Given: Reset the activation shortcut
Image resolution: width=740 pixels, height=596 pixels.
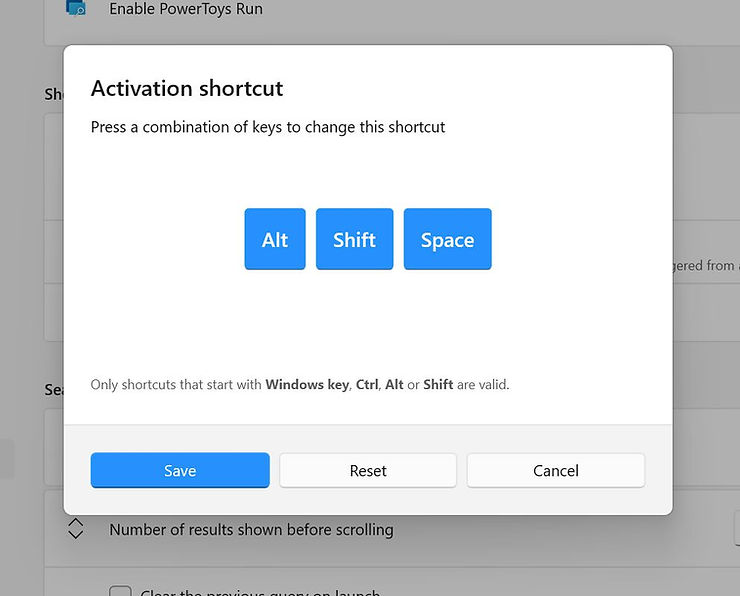Looking at the screenshot, I should [368, 470].
